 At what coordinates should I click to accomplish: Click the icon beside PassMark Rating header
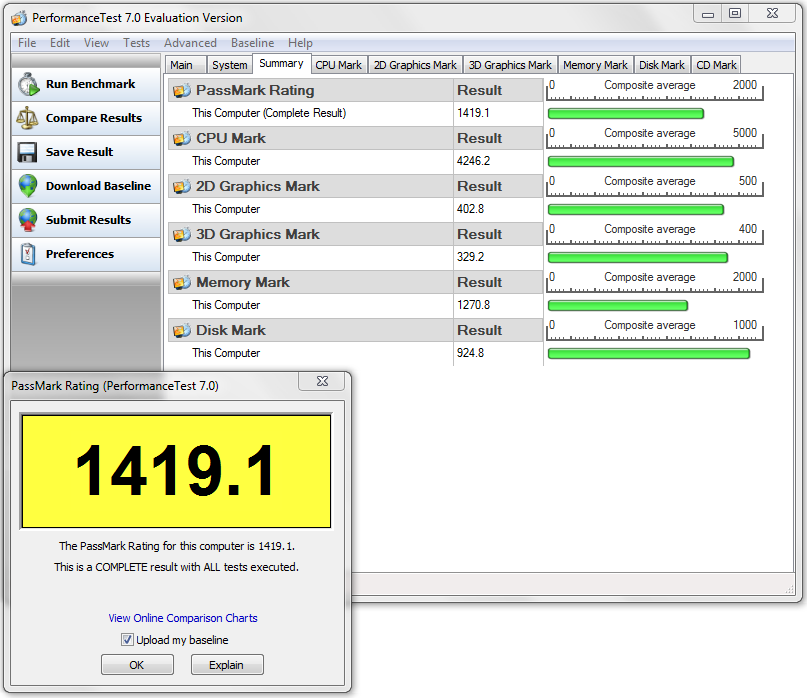(182, 91)
